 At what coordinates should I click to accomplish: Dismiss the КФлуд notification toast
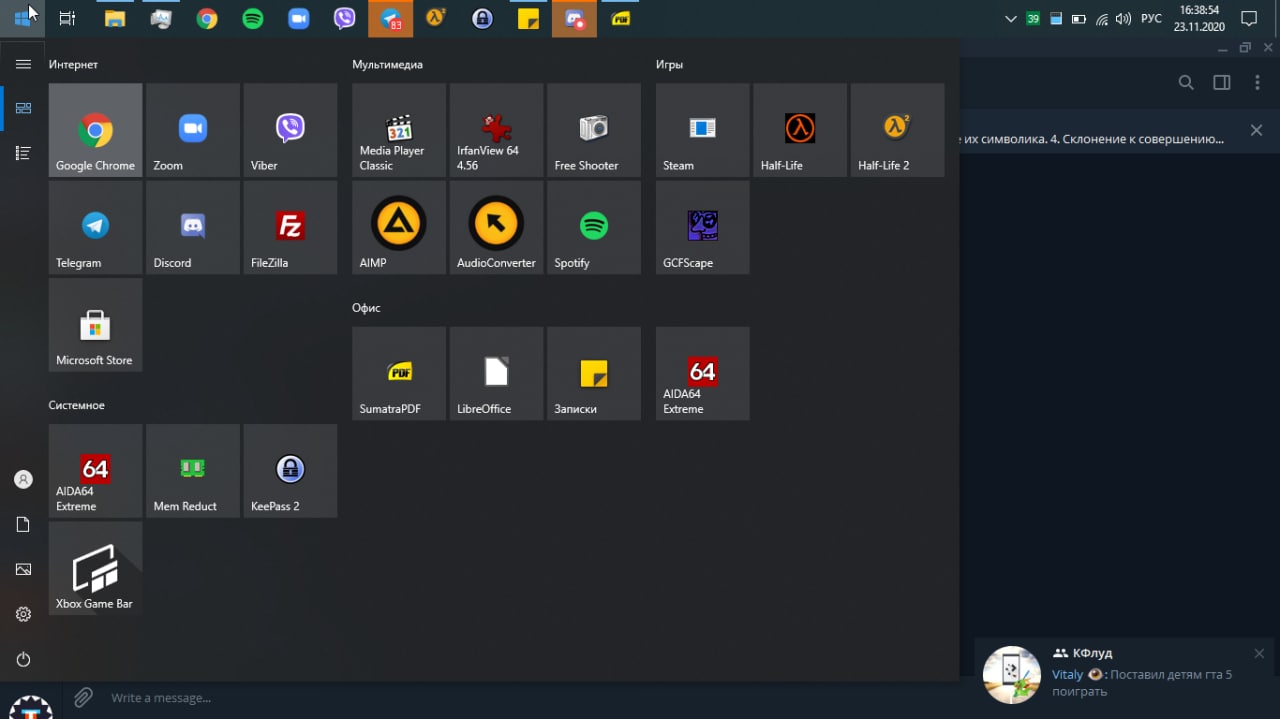(1259, 654)
